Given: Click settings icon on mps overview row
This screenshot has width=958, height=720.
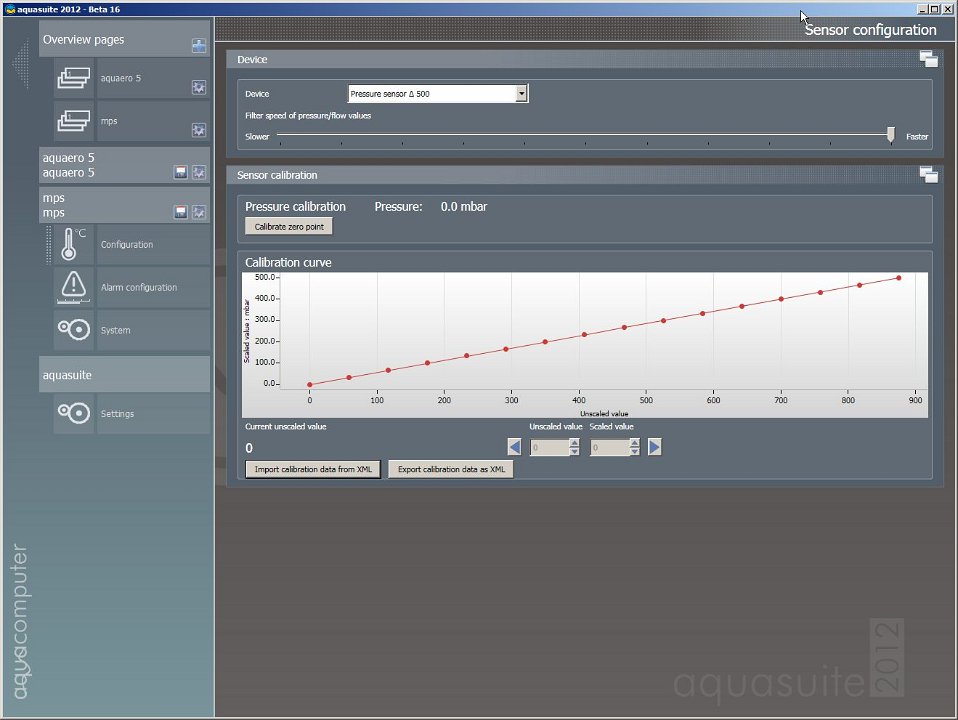Looking at the screenshot, I should 199,130.
